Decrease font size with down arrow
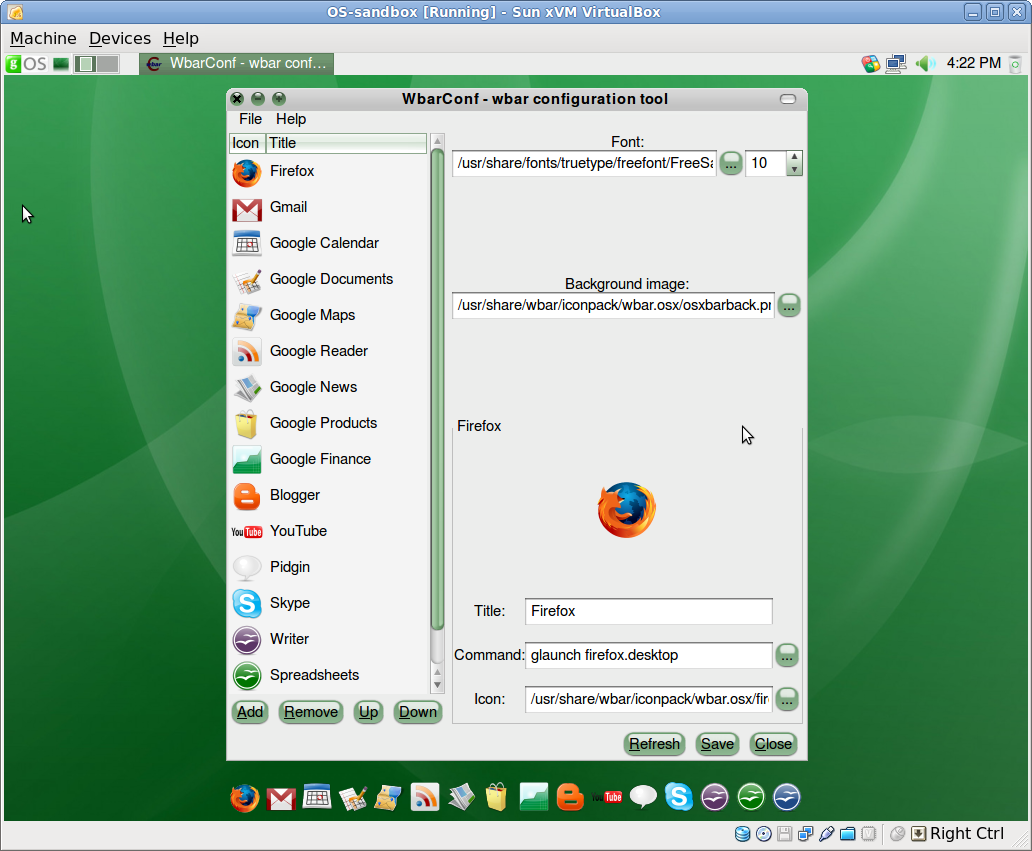Image resolution: width=1032 pixels, height=851 pixels. pos(794,170)
